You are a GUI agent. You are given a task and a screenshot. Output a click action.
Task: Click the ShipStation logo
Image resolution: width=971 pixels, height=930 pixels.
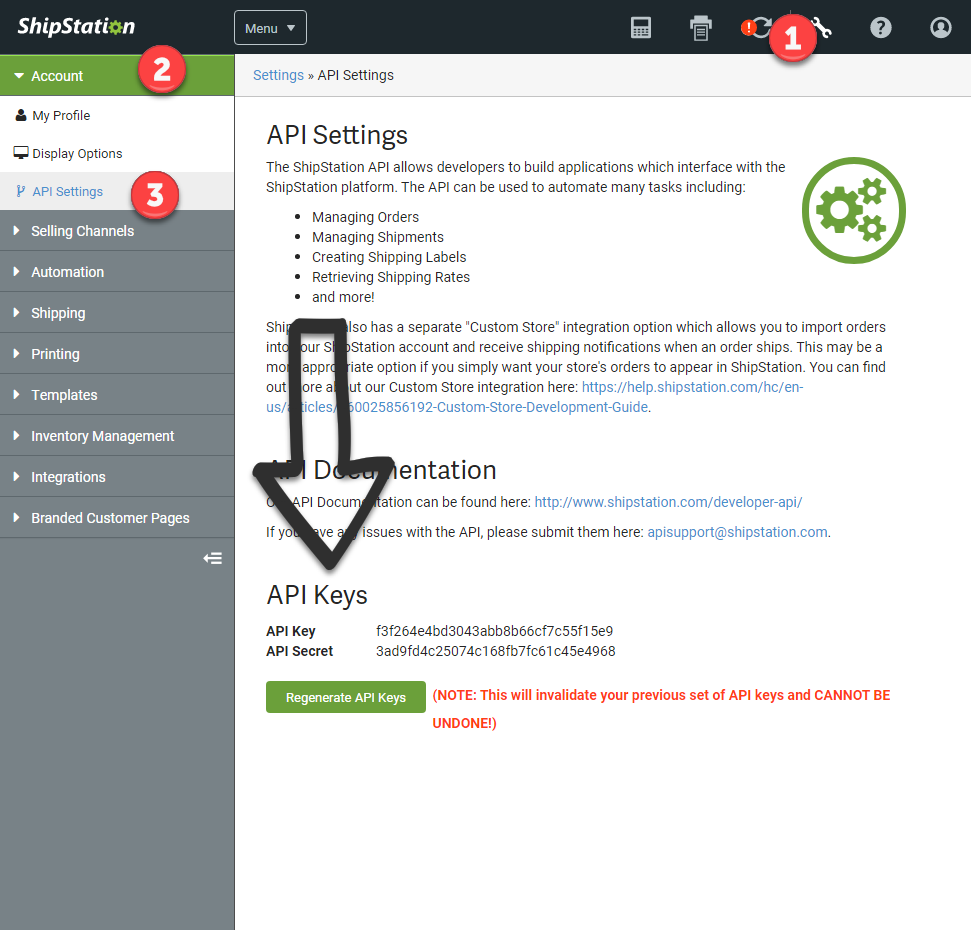(75, 27)
